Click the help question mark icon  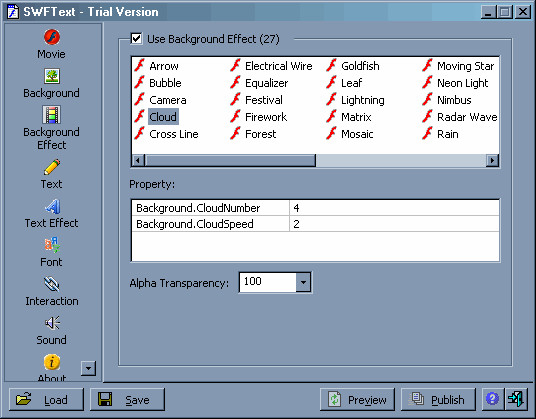tap(493, 399)
